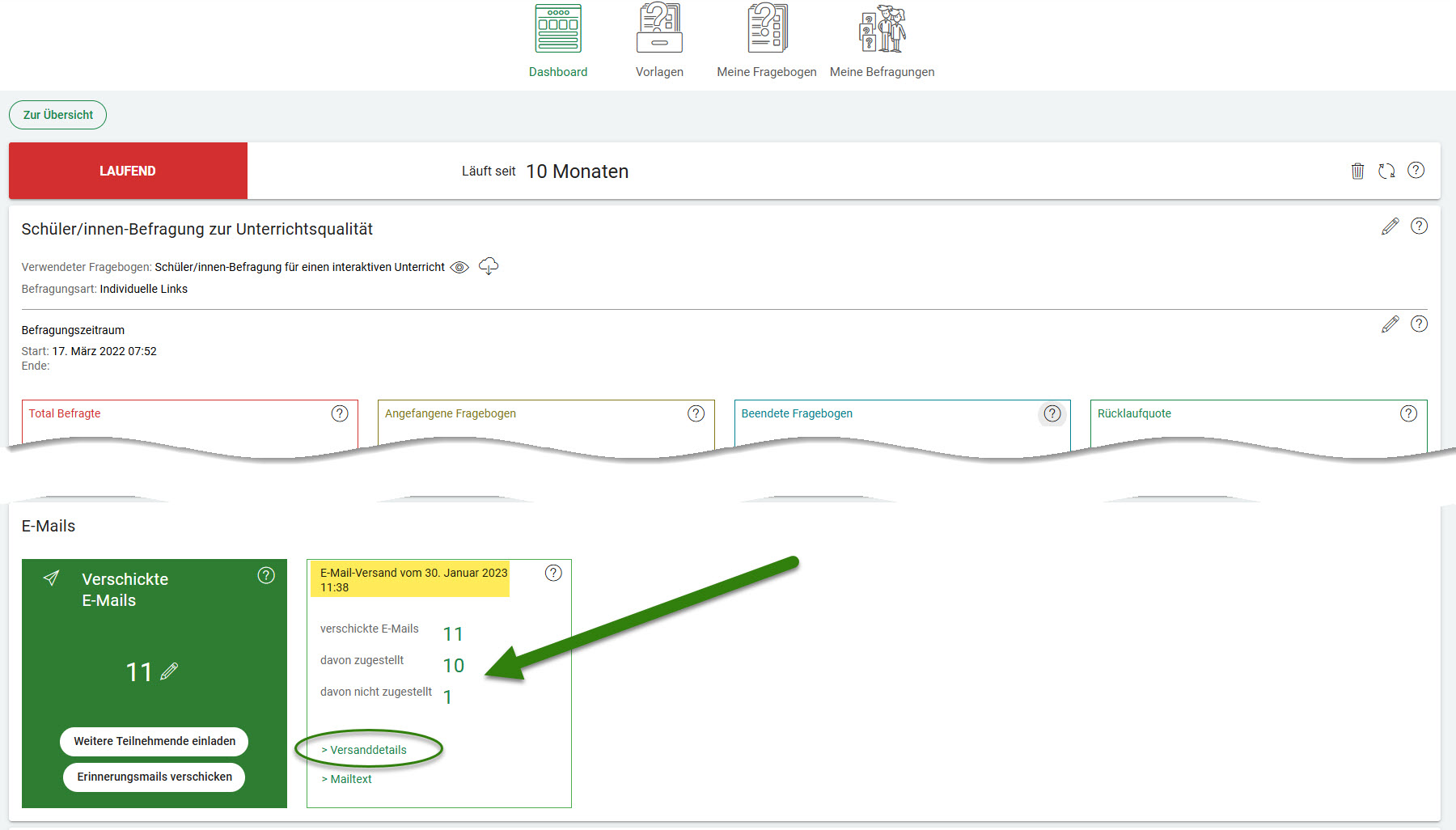This screenshot has width=1456, height=830.
Task: Click the Zur Übersicht button
Action: click(57, 115)
